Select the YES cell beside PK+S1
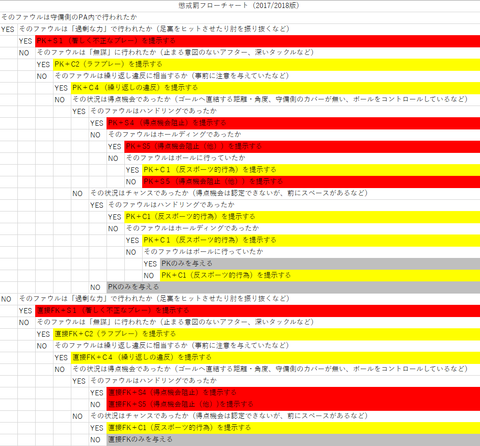The image size is (480, 446). [26, 41]
